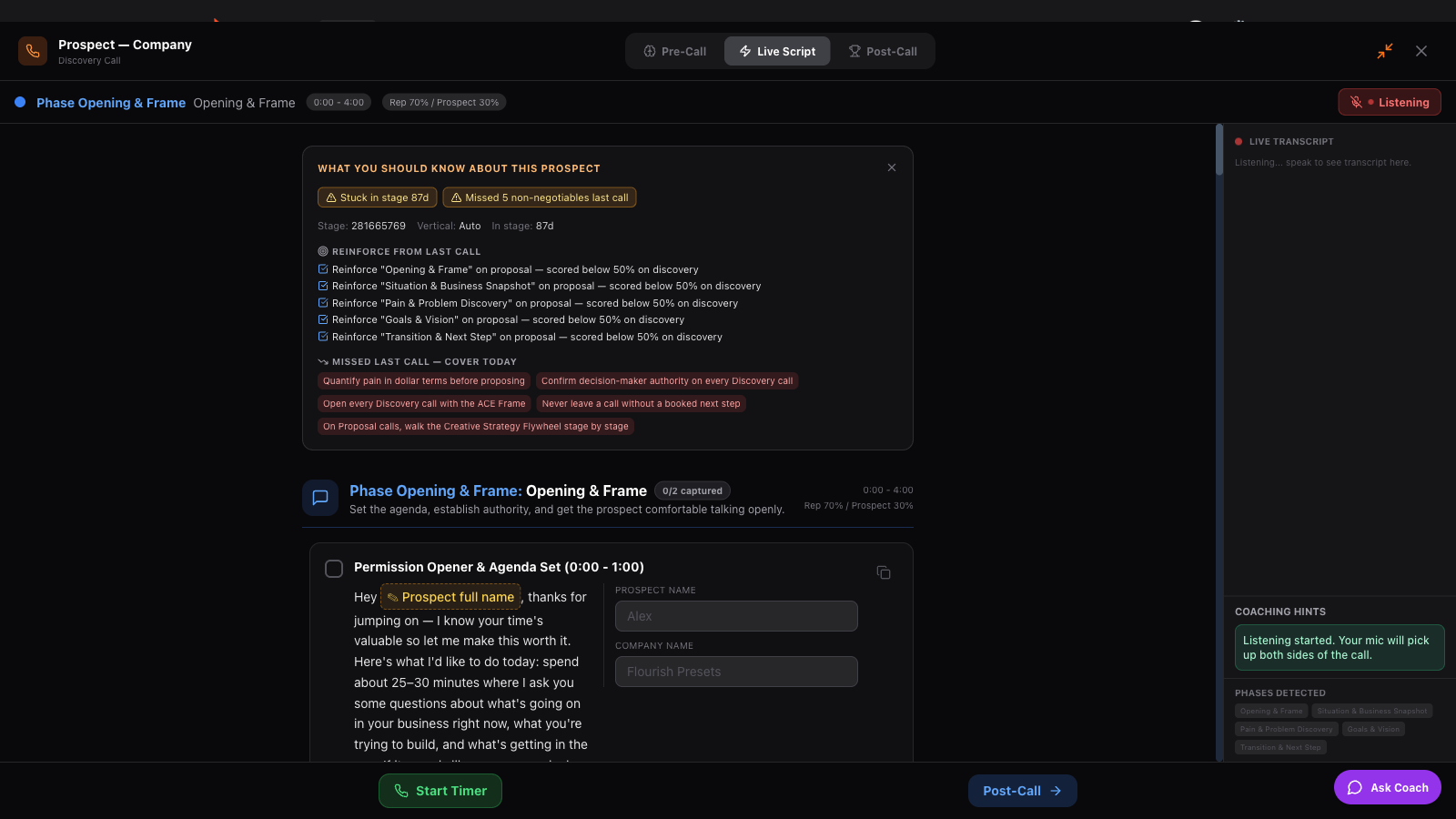Select 'Never leave a call without a booked next step' tag

coord(642,403)
